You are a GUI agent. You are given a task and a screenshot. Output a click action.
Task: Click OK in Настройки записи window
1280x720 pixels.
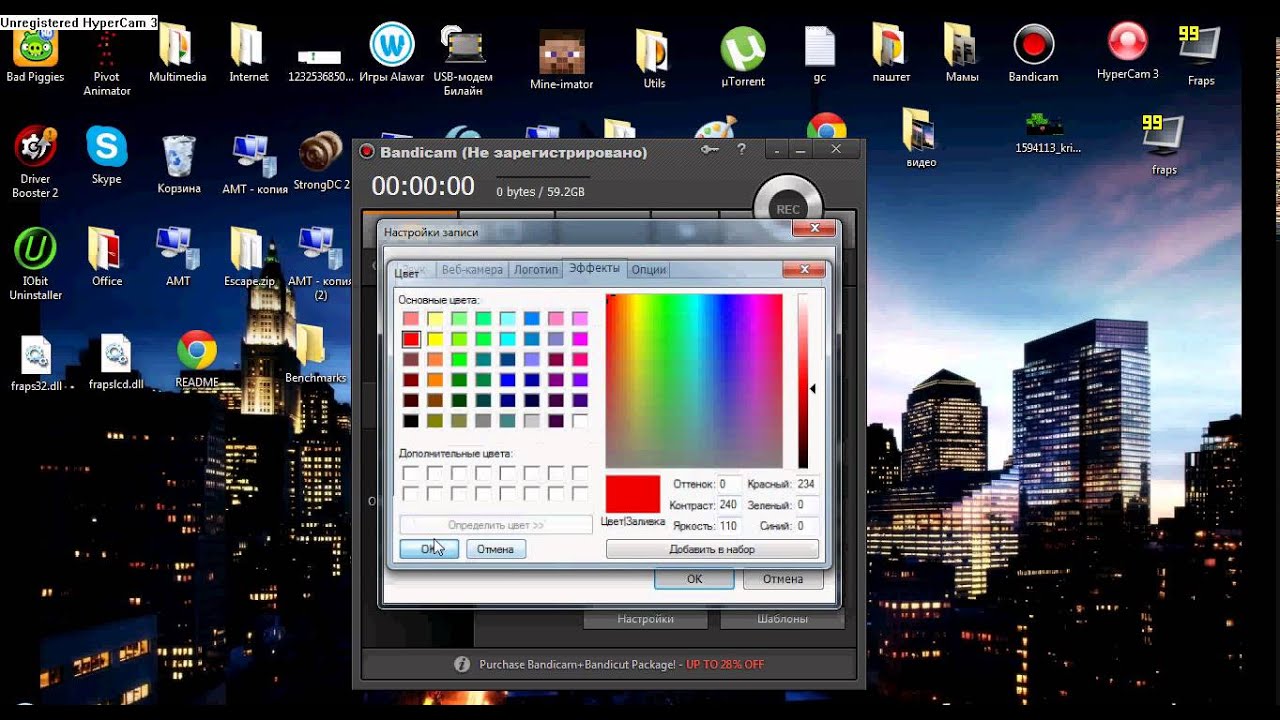coord(694,579)
